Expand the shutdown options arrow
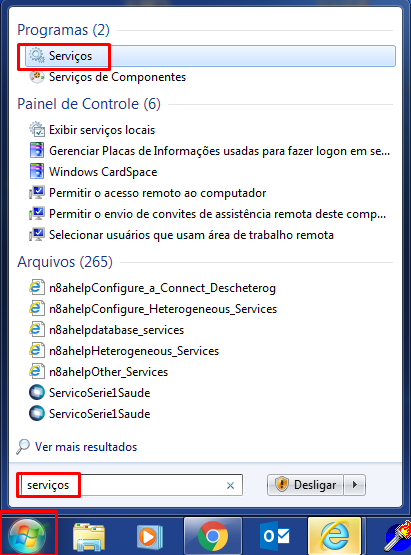The image size is (411, 555). (x=355, y=485)
